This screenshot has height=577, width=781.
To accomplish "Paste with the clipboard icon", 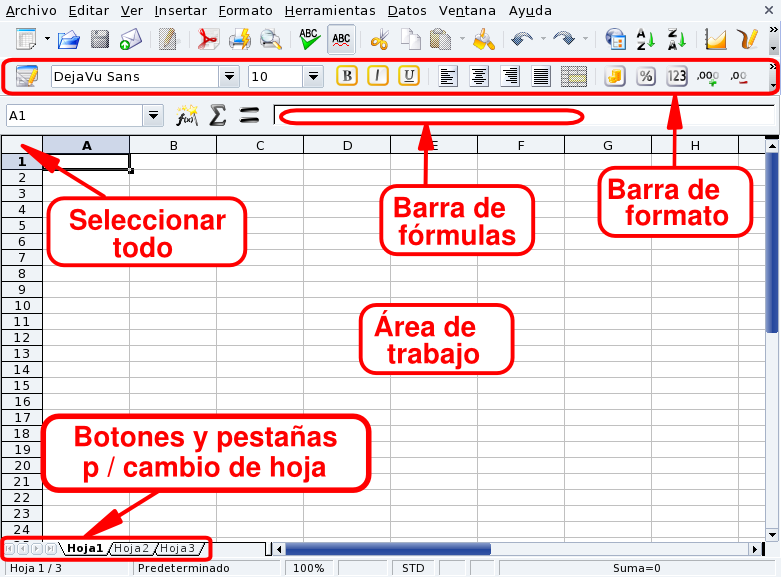I will pos(440,39).
